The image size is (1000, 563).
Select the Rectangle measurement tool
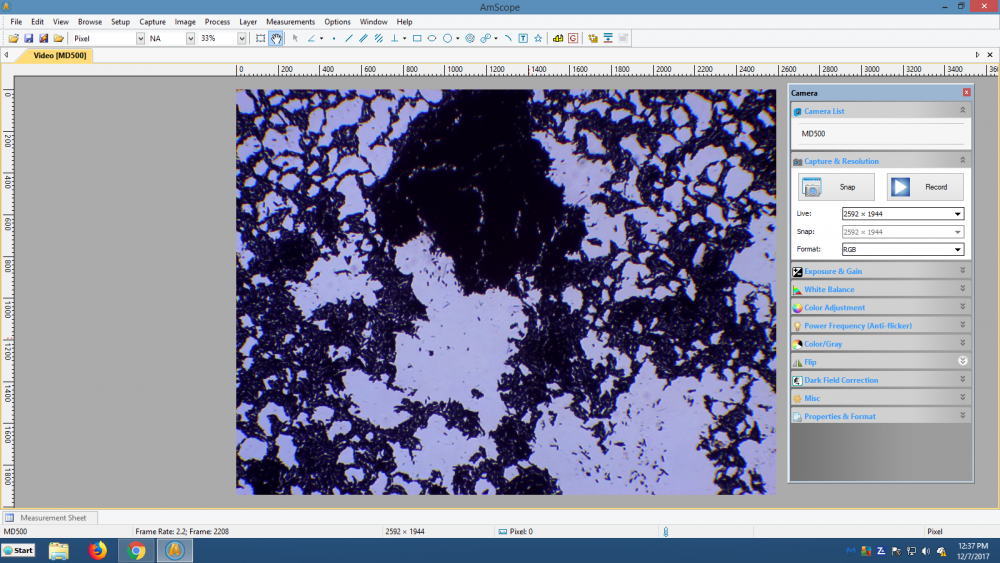point(417,38)
